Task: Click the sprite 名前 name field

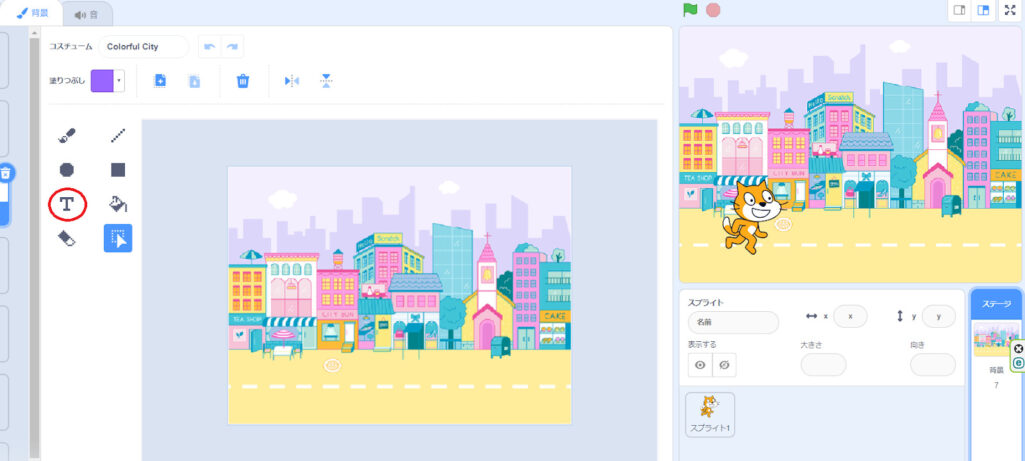Action: (x=733, y=322)
